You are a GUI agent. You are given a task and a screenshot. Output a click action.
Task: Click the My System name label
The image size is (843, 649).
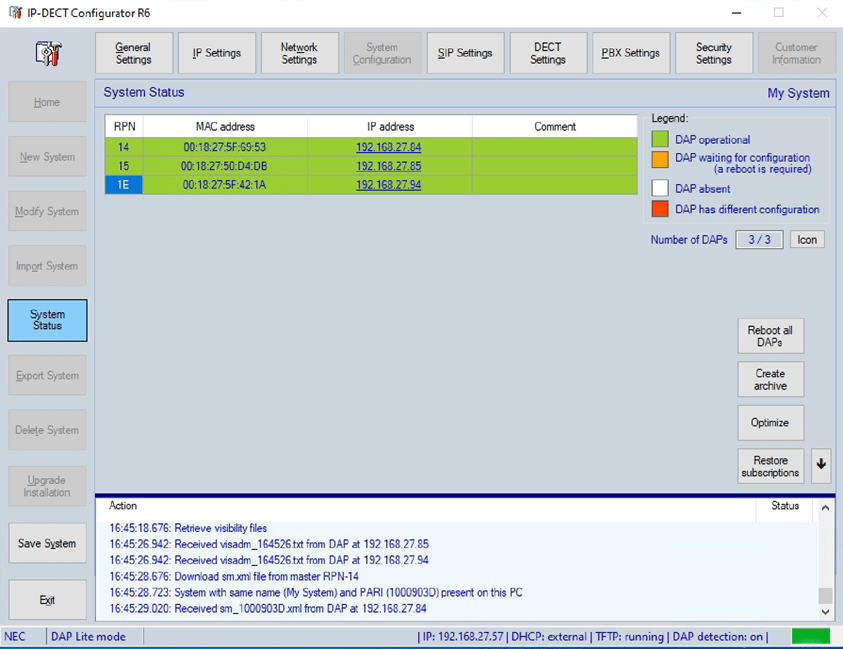pos(798,93)
